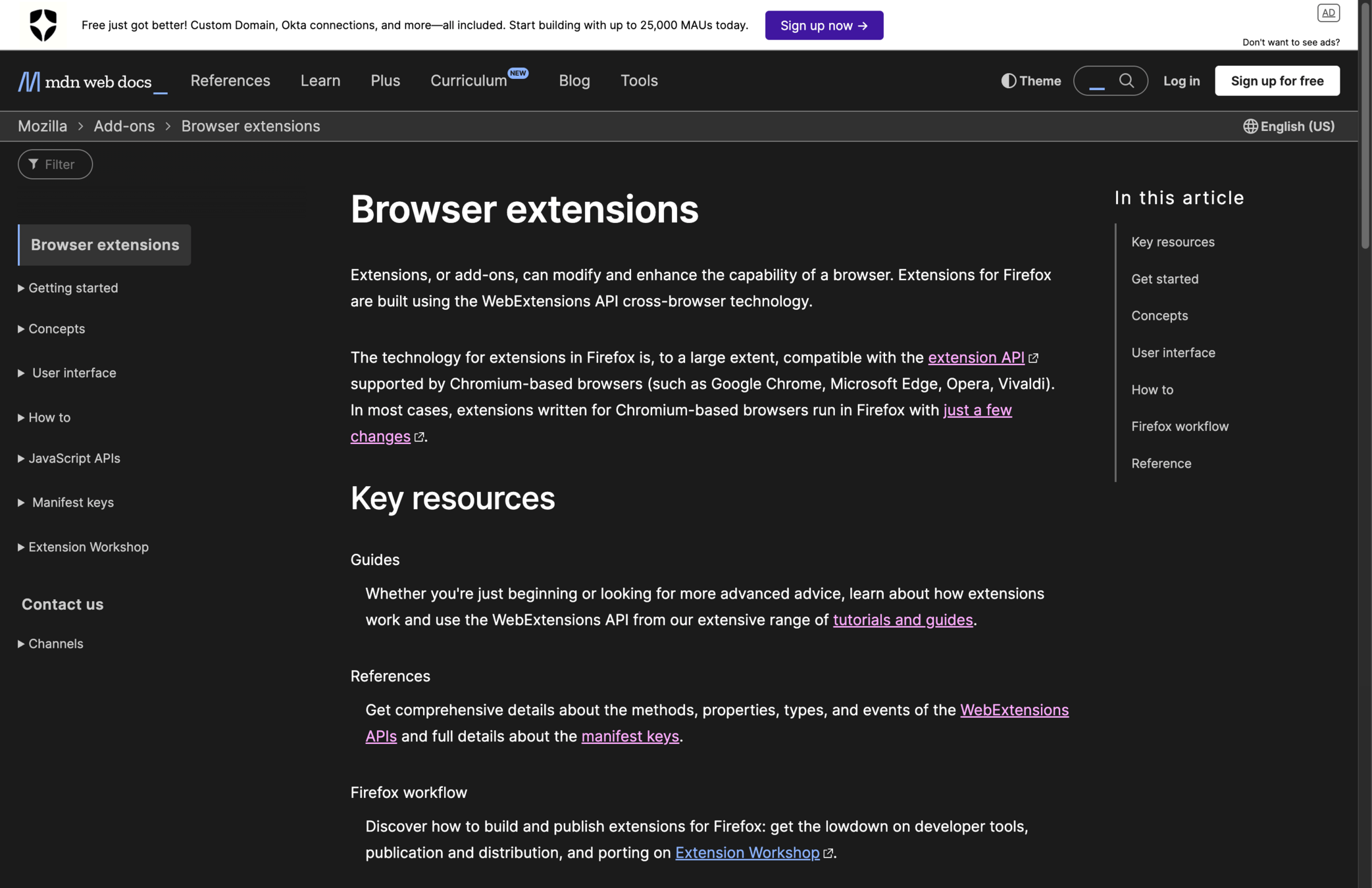Select Browser extensions in the sidebar
This screenshot has width=1372, height=888.
(x=105, y=245)
